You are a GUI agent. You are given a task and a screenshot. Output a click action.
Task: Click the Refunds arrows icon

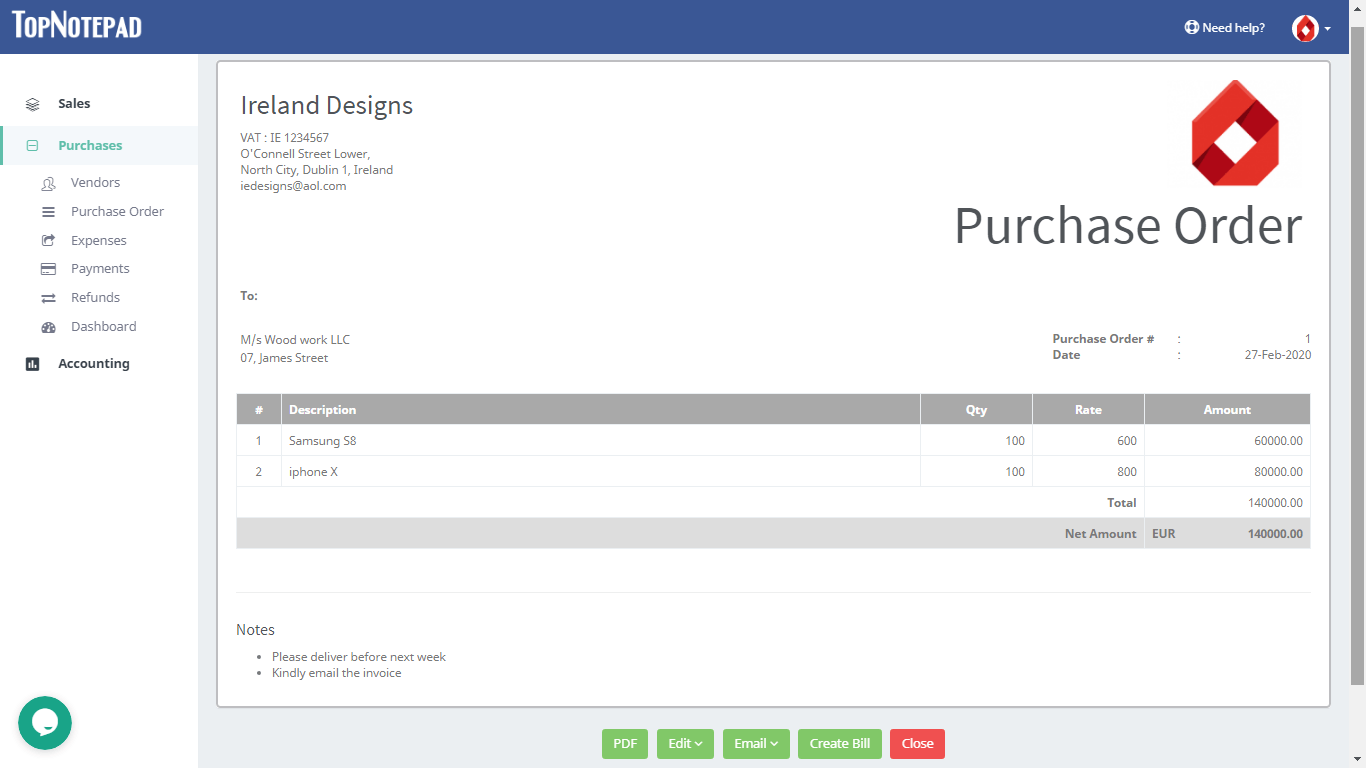point(48,297)
